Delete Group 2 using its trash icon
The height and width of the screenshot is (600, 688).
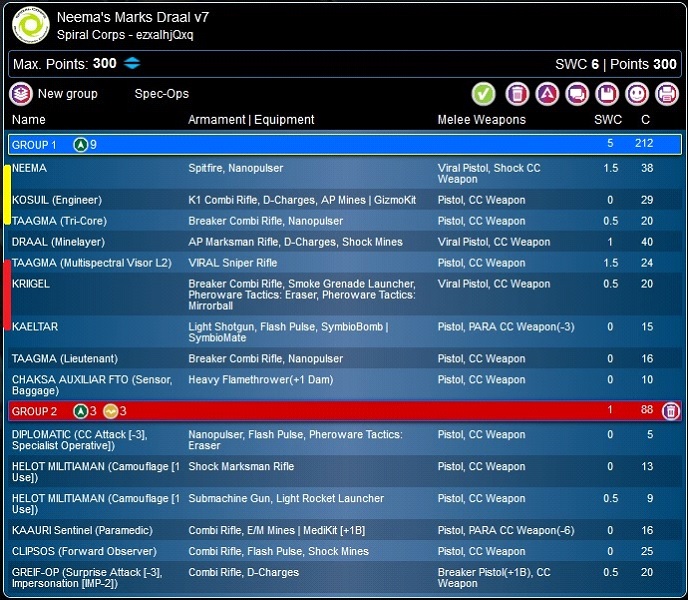click(670, 411)
